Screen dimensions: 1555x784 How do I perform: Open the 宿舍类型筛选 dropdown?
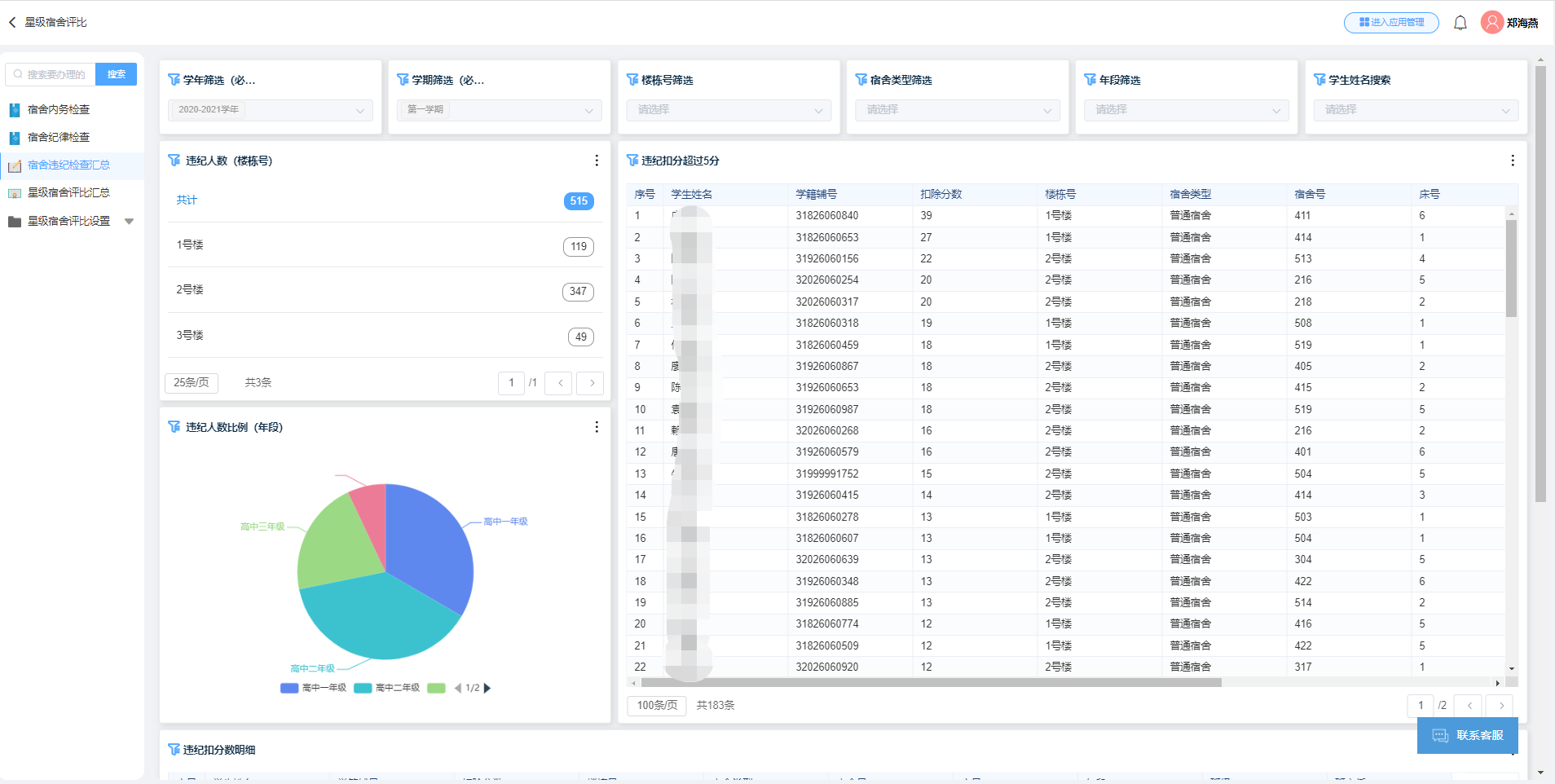957,110
